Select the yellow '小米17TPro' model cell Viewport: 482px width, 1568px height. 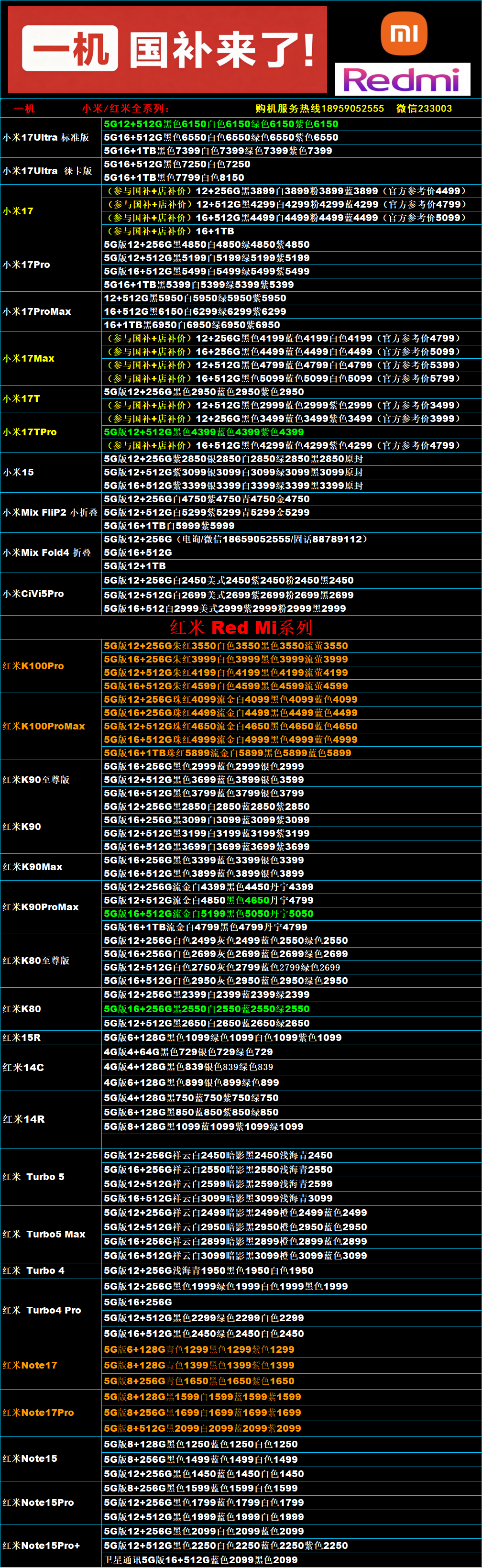tap(51, 432)
